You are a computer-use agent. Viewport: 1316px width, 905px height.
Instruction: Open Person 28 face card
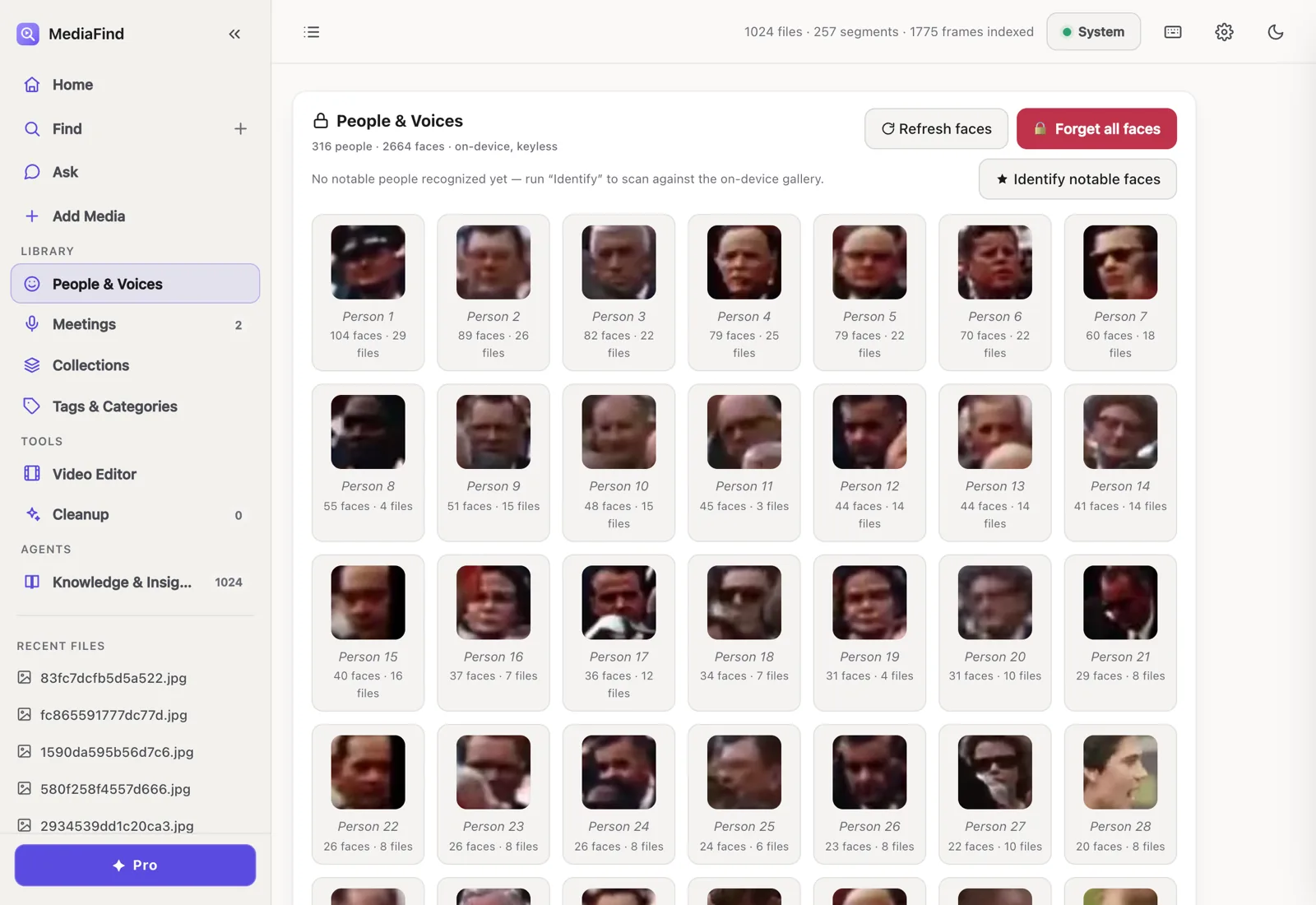click(1120, 795)
